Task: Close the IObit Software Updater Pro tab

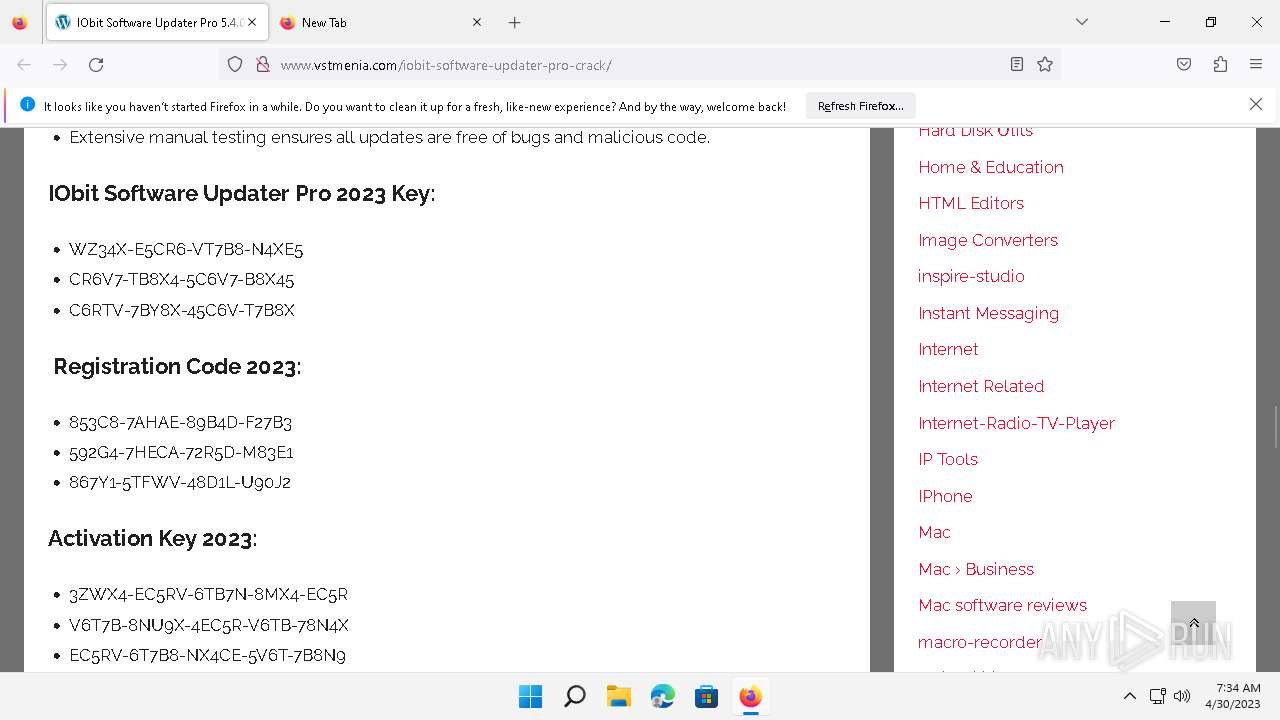Action: pos(252,22)
